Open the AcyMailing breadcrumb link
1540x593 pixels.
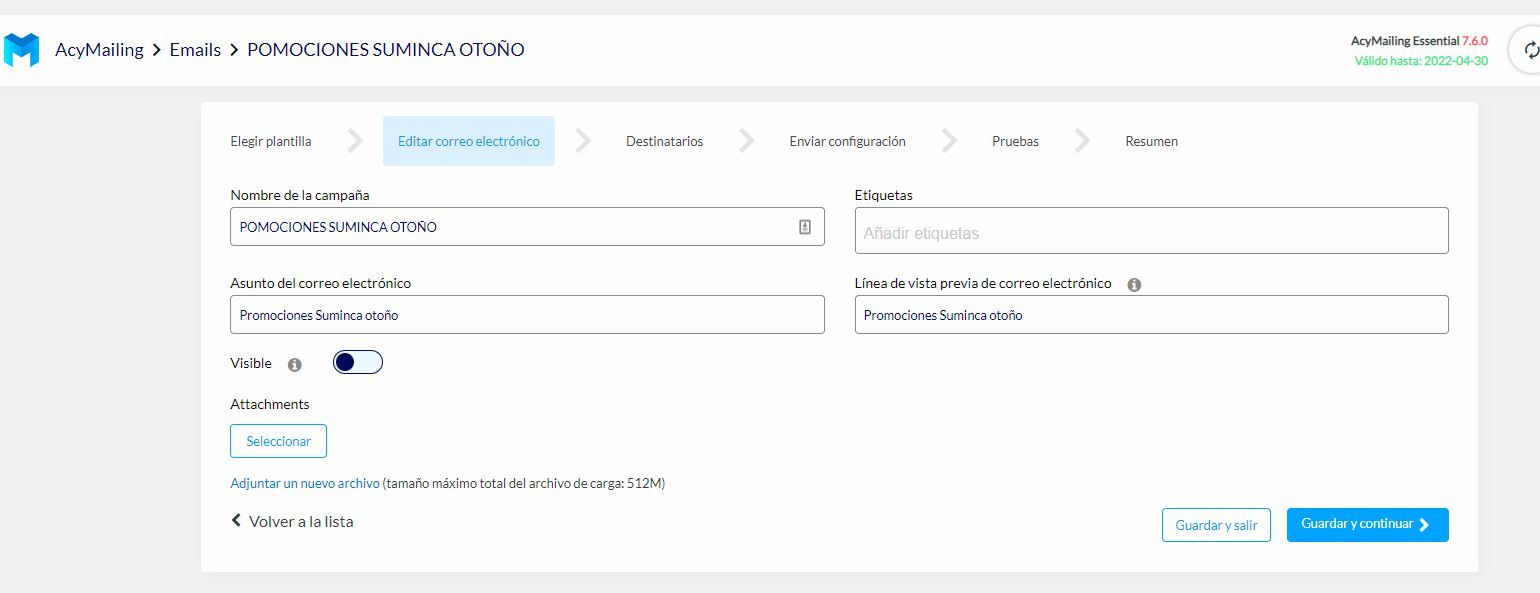[99, 49]
